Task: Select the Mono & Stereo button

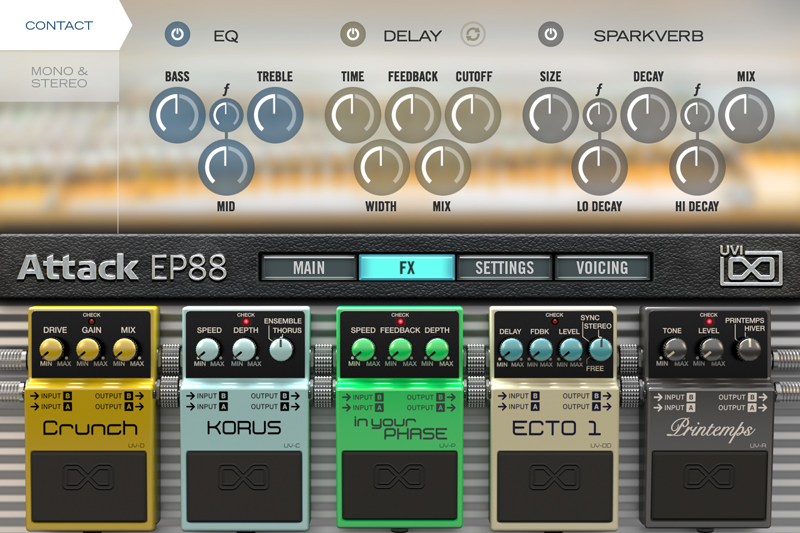Action: coord(58,76)
